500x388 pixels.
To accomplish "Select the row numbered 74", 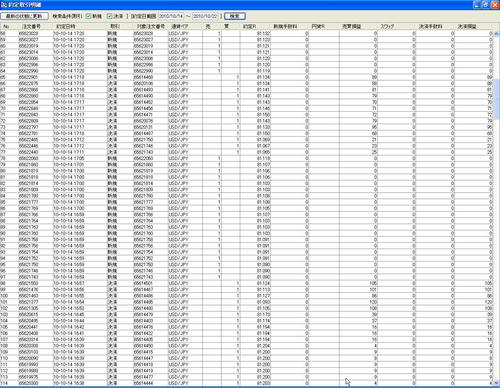I will (x=246, y=133).
